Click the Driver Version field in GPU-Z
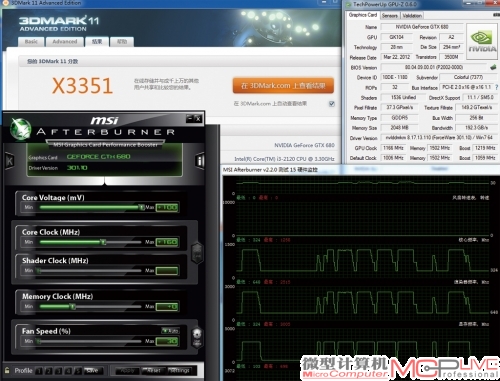Screen dimensions: 500x381 coord(439,138)
